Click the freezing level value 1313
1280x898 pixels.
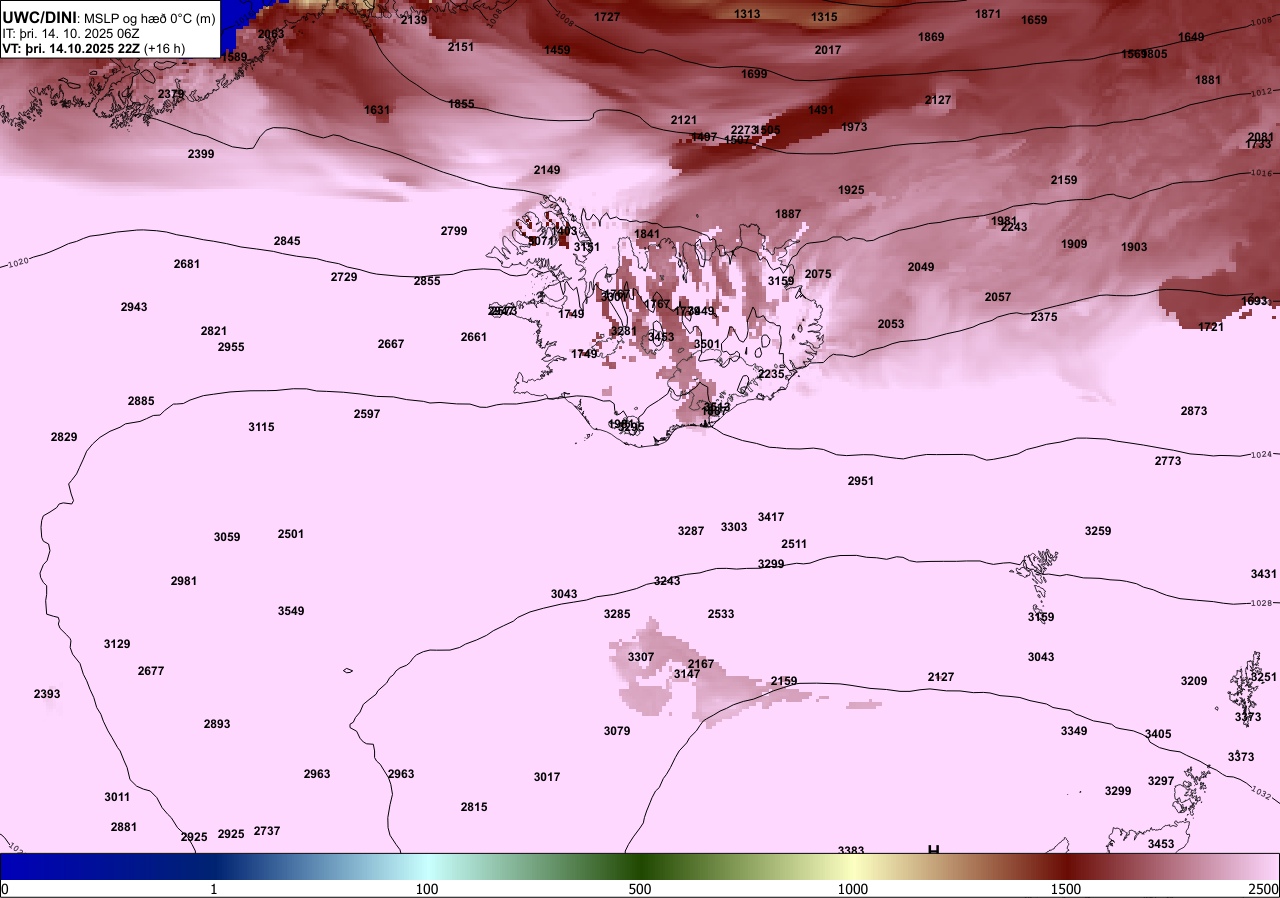click(747, 14)
